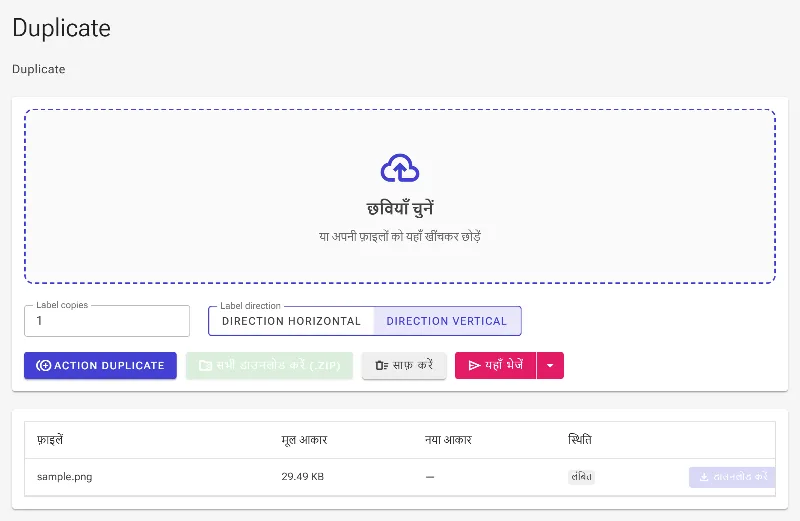Click the Duplicate subtitle text

tap(39, 69)
